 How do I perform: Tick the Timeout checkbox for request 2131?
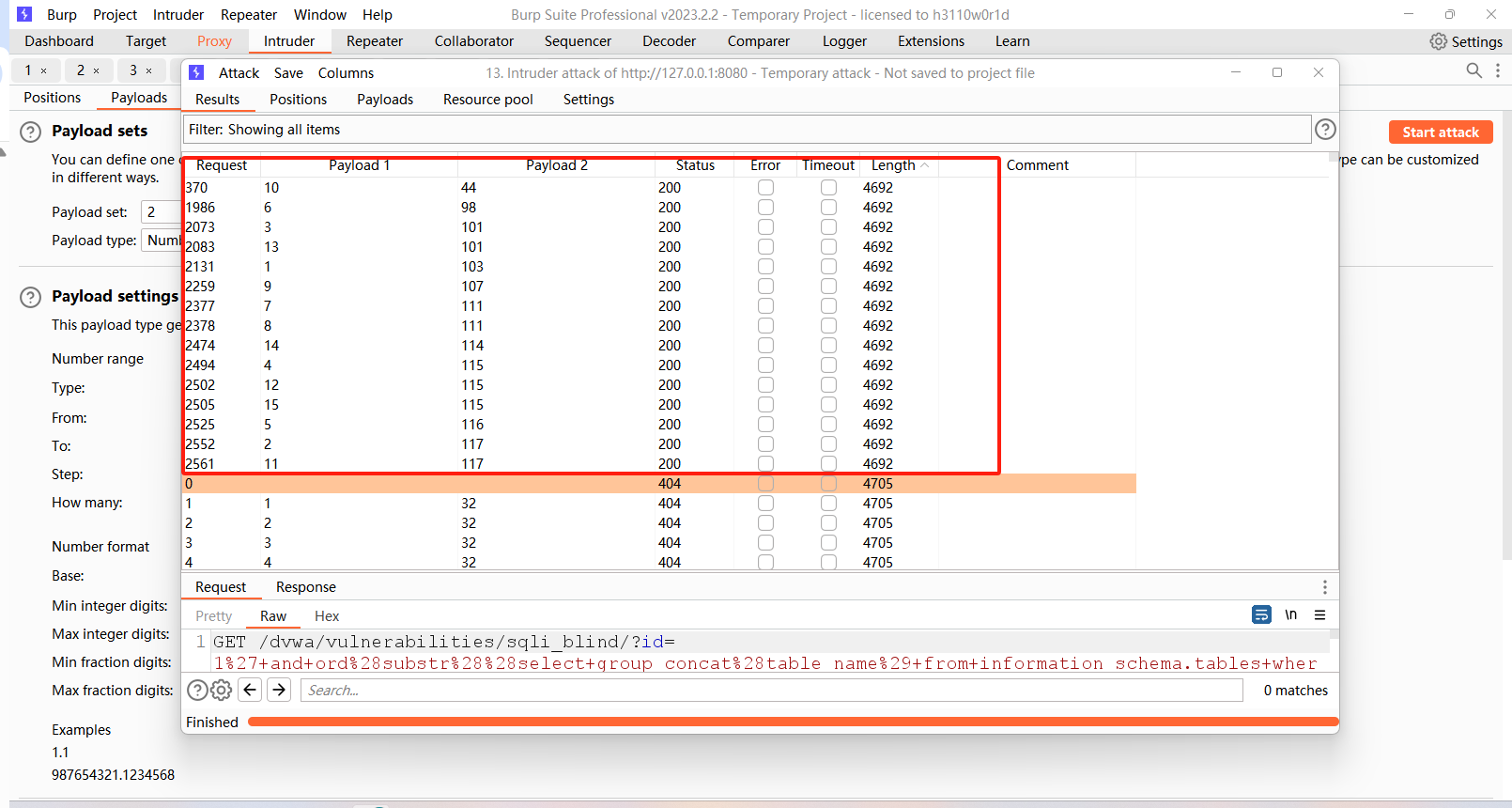[828, 267]
